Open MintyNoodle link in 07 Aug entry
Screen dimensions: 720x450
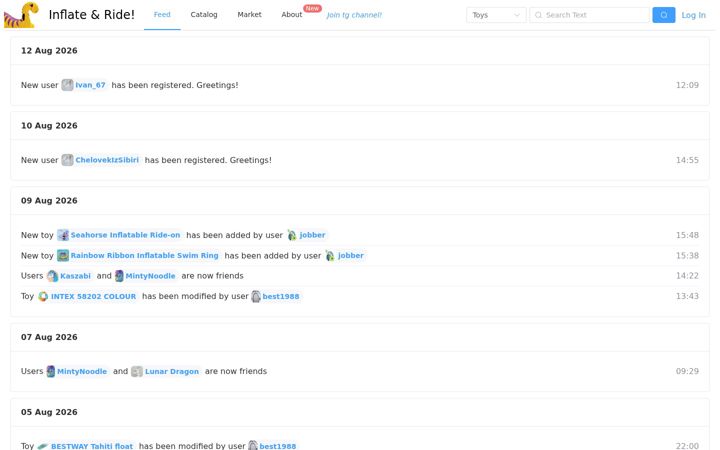point(82,371)
